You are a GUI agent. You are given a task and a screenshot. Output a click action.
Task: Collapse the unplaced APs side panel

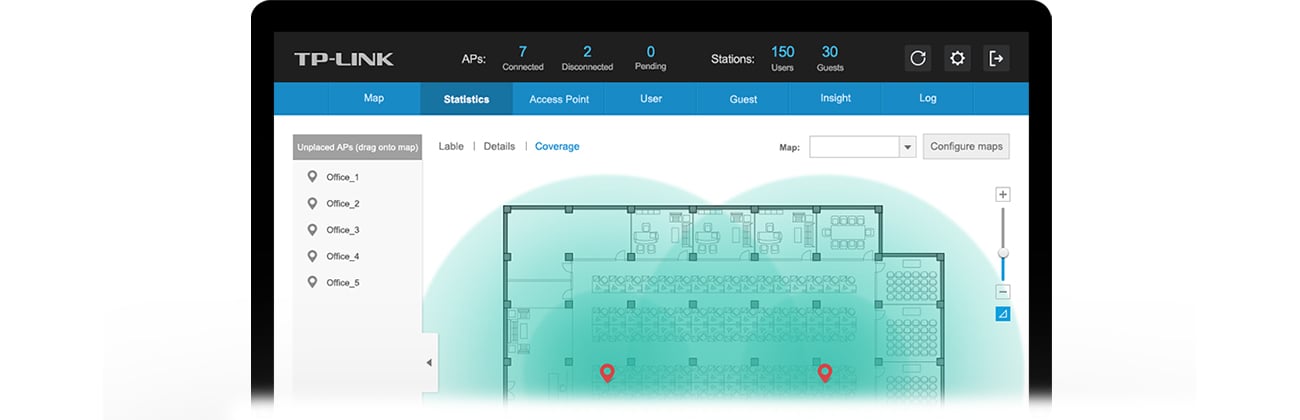(429, 362)
